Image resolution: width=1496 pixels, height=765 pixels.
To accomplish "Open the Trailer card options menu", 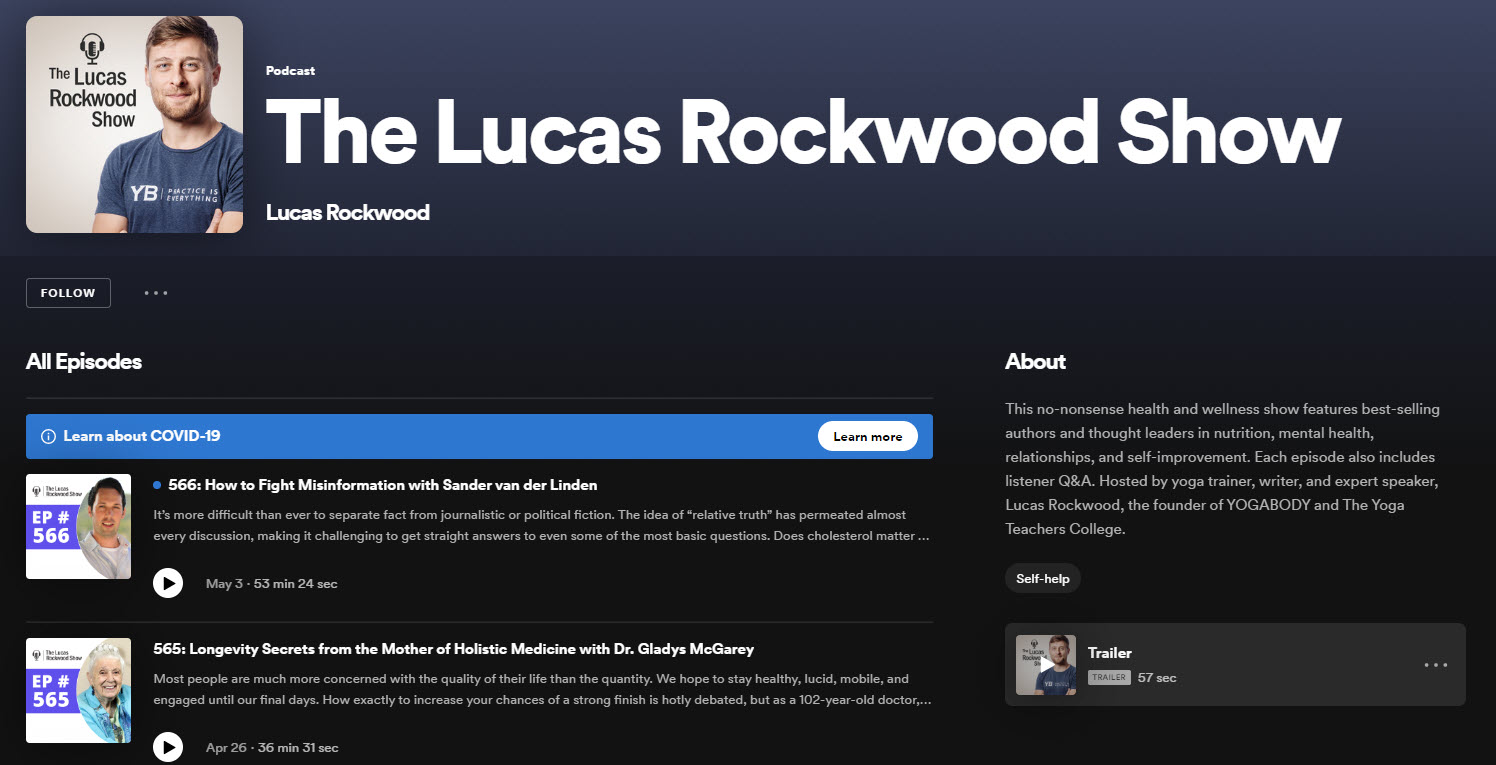I will click(x=1435, y=665).
